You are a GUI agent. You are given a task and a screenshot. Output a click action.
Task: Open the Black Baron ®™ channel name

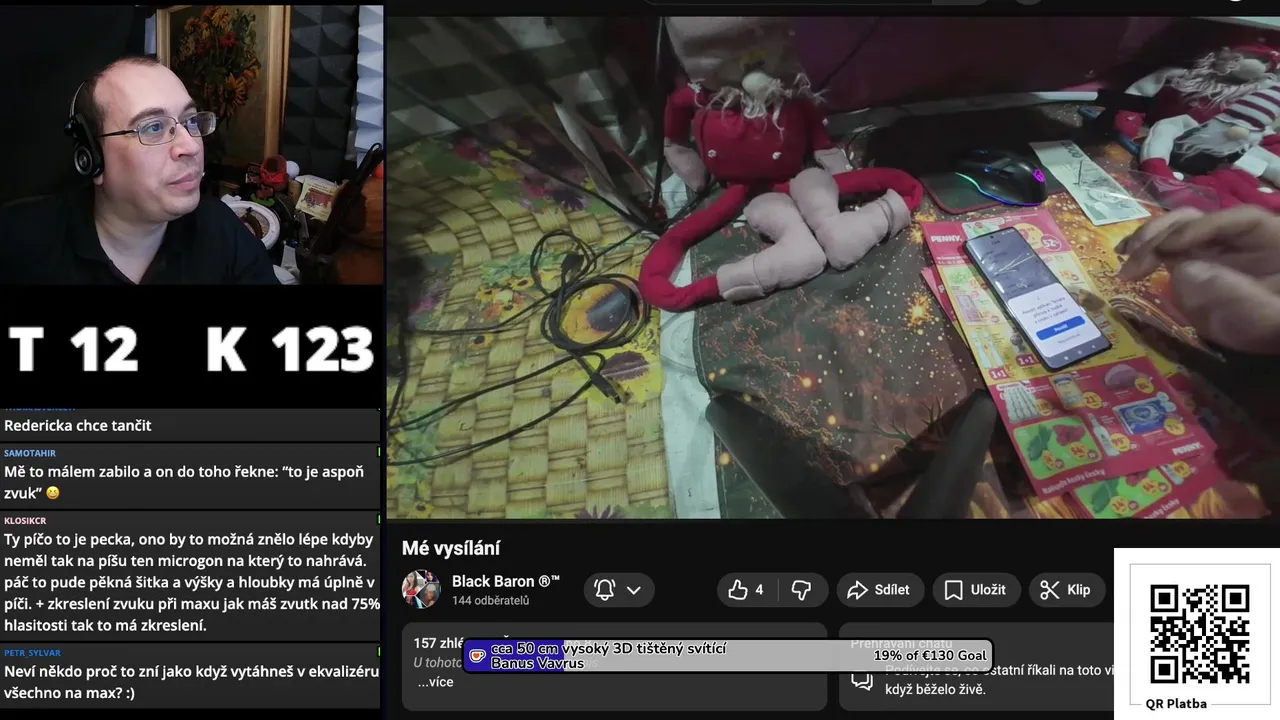(x=505, y=581)
